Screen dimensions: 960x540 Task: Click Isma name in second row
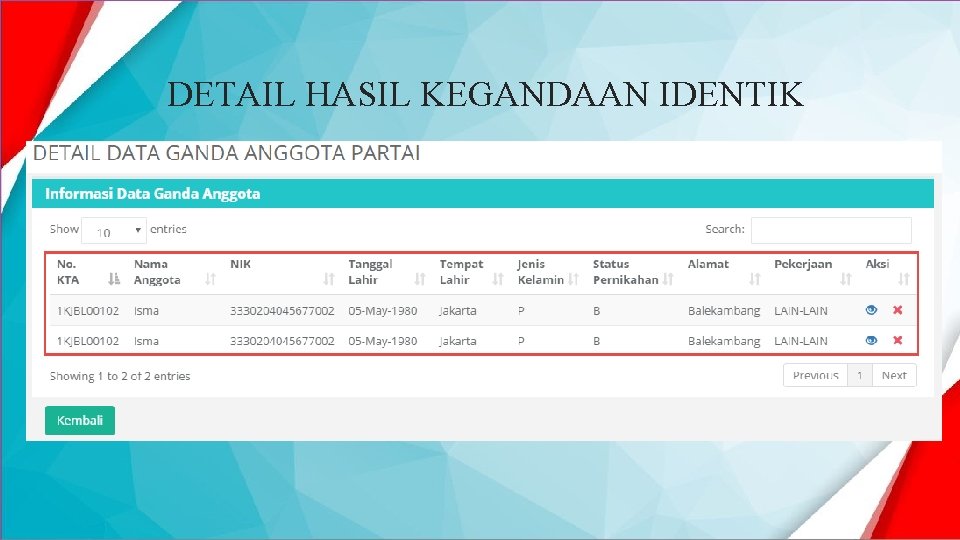[146, 340]
